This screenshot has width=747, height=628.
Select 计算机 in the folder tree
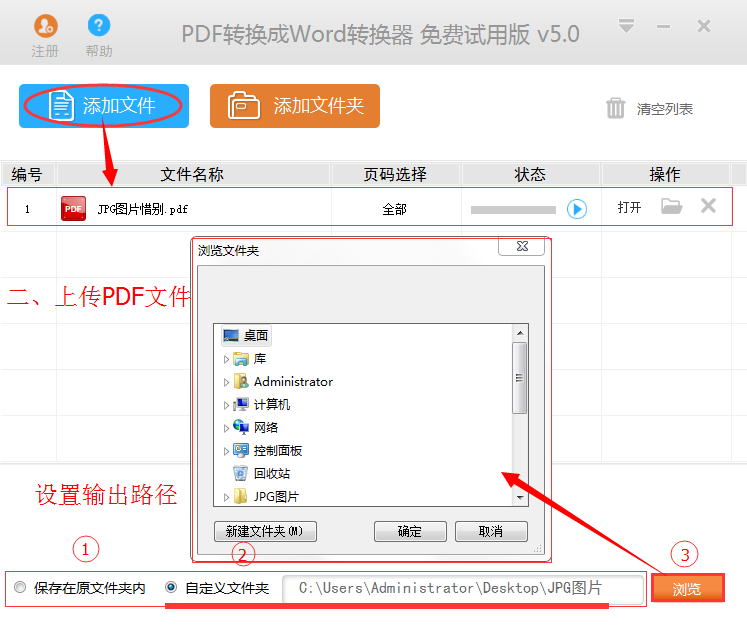pos(272,405)
